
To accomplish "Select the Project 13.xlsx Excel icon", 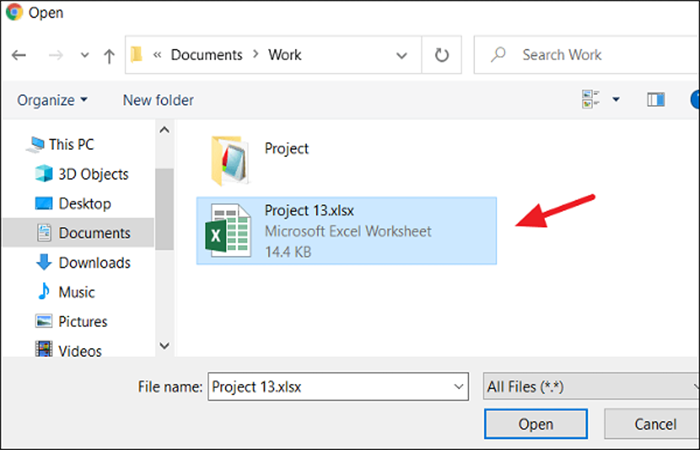I will (x=228, y=230).
